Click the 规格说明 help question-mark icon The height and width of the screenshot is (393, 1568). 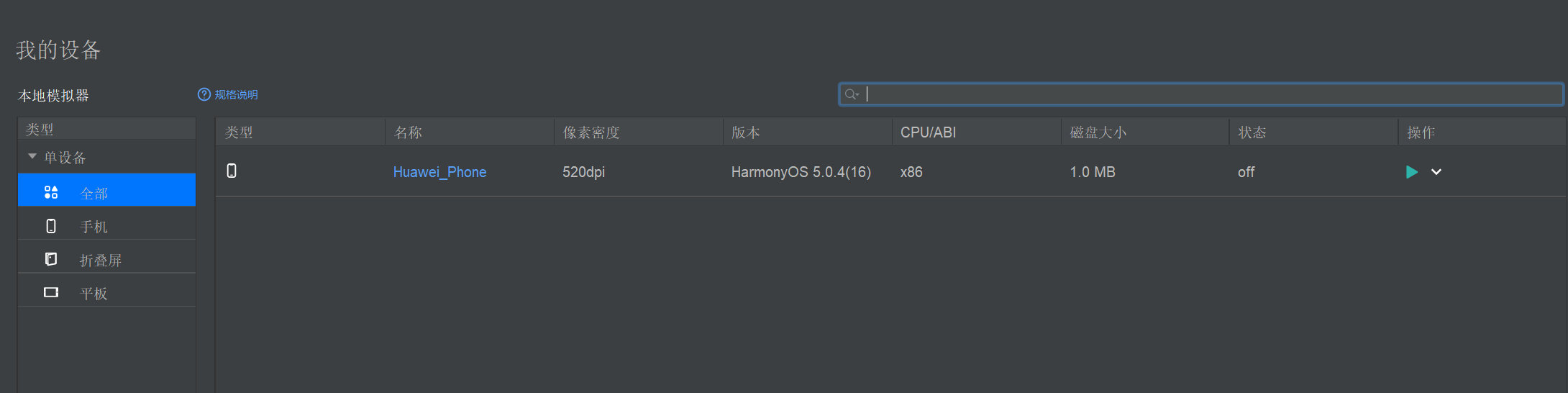tap(204, 94)
